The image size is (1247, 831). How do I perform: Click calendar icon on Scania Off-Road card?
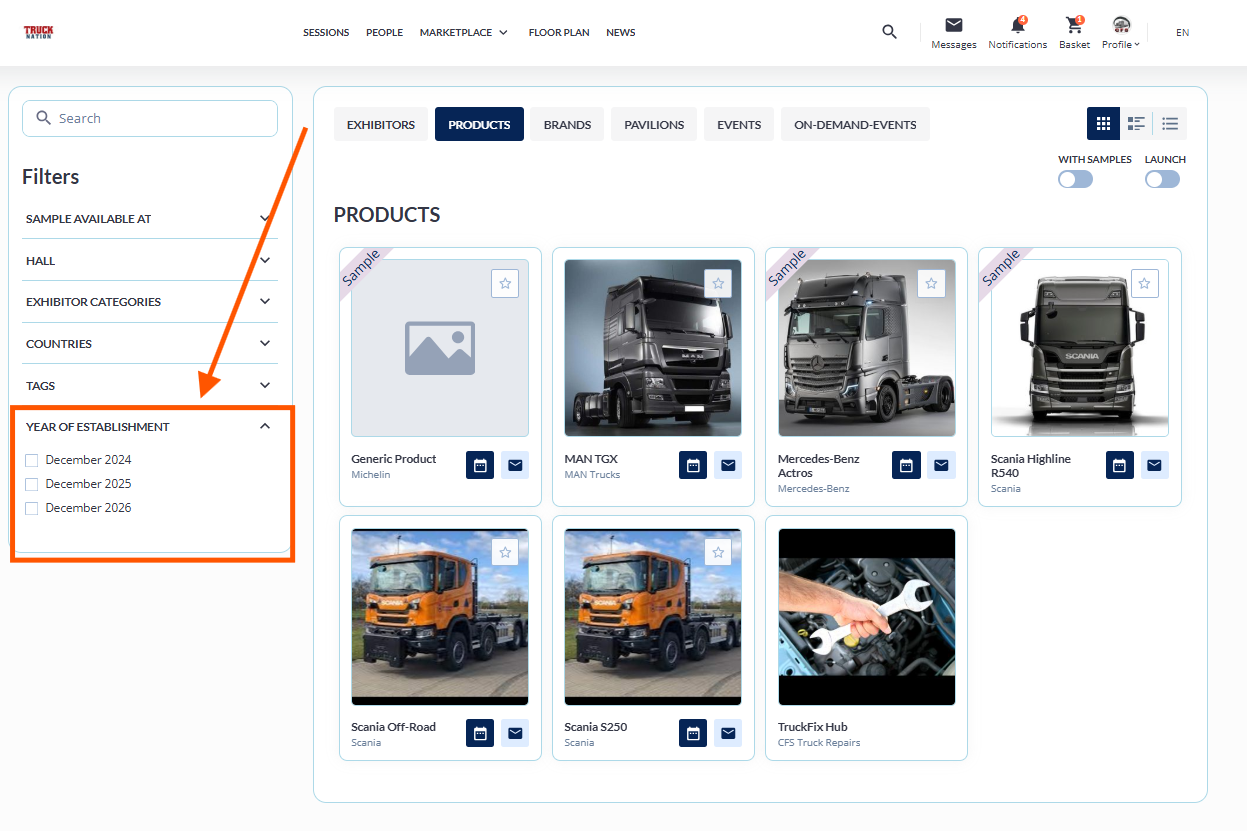(480, 733)
